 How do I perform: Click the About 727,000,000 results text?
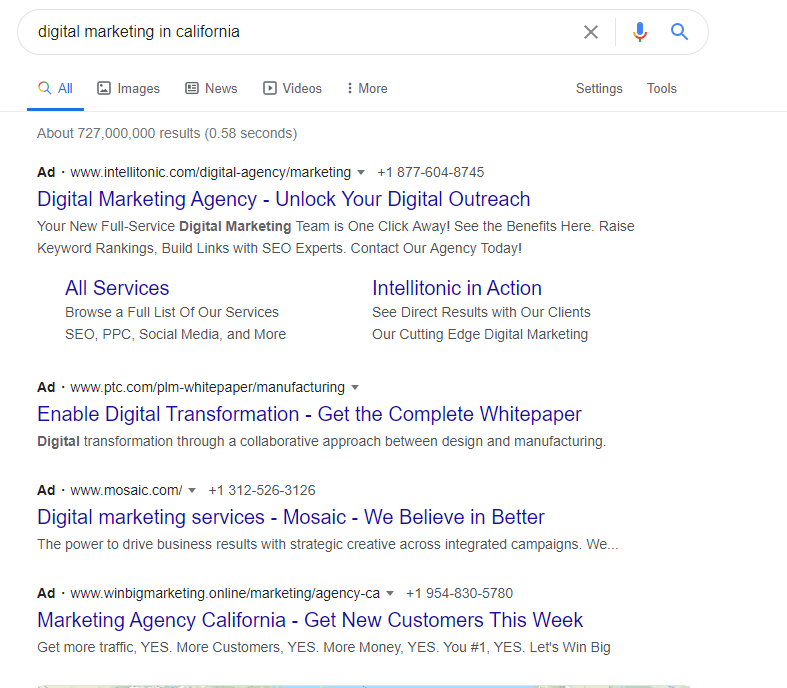[167, 133]
